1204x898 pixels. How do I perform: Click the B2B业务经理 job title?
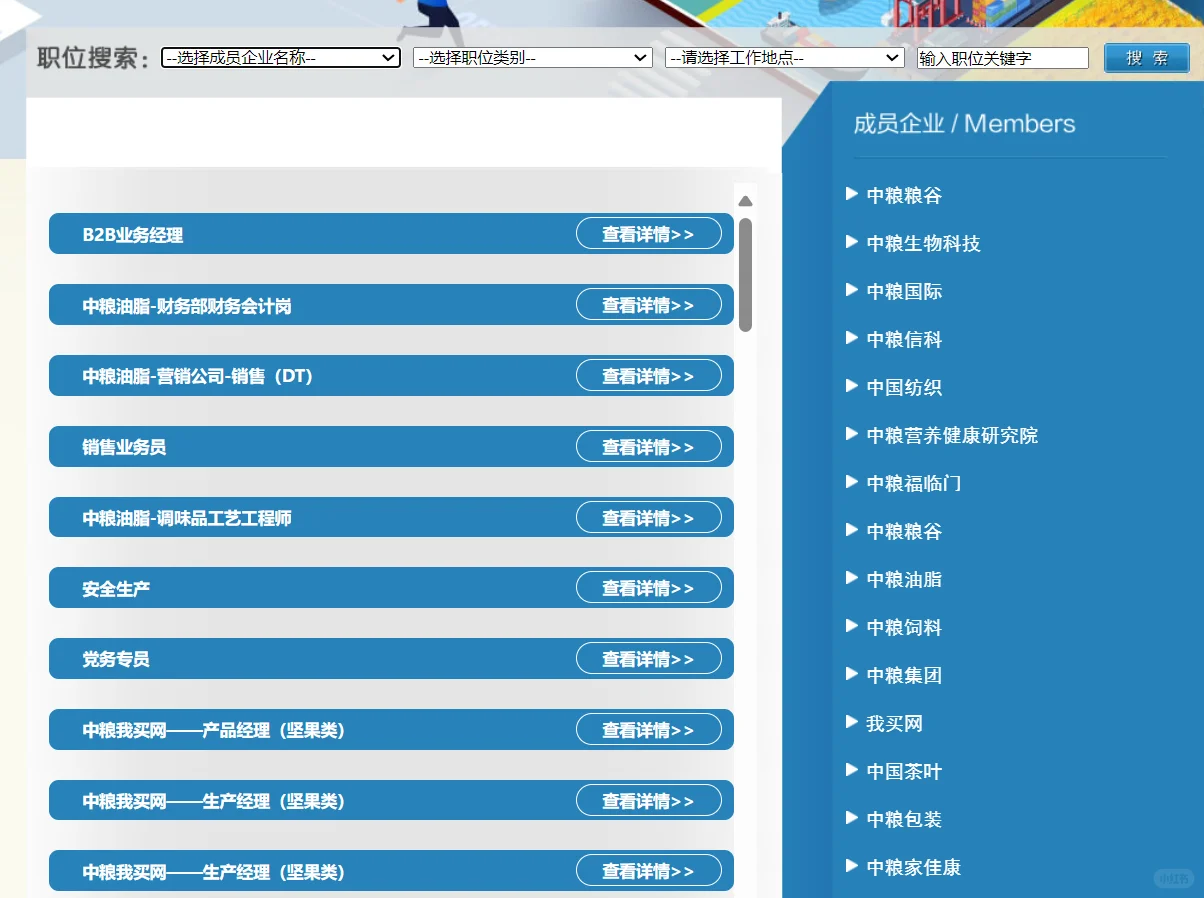tap(133, 235)
